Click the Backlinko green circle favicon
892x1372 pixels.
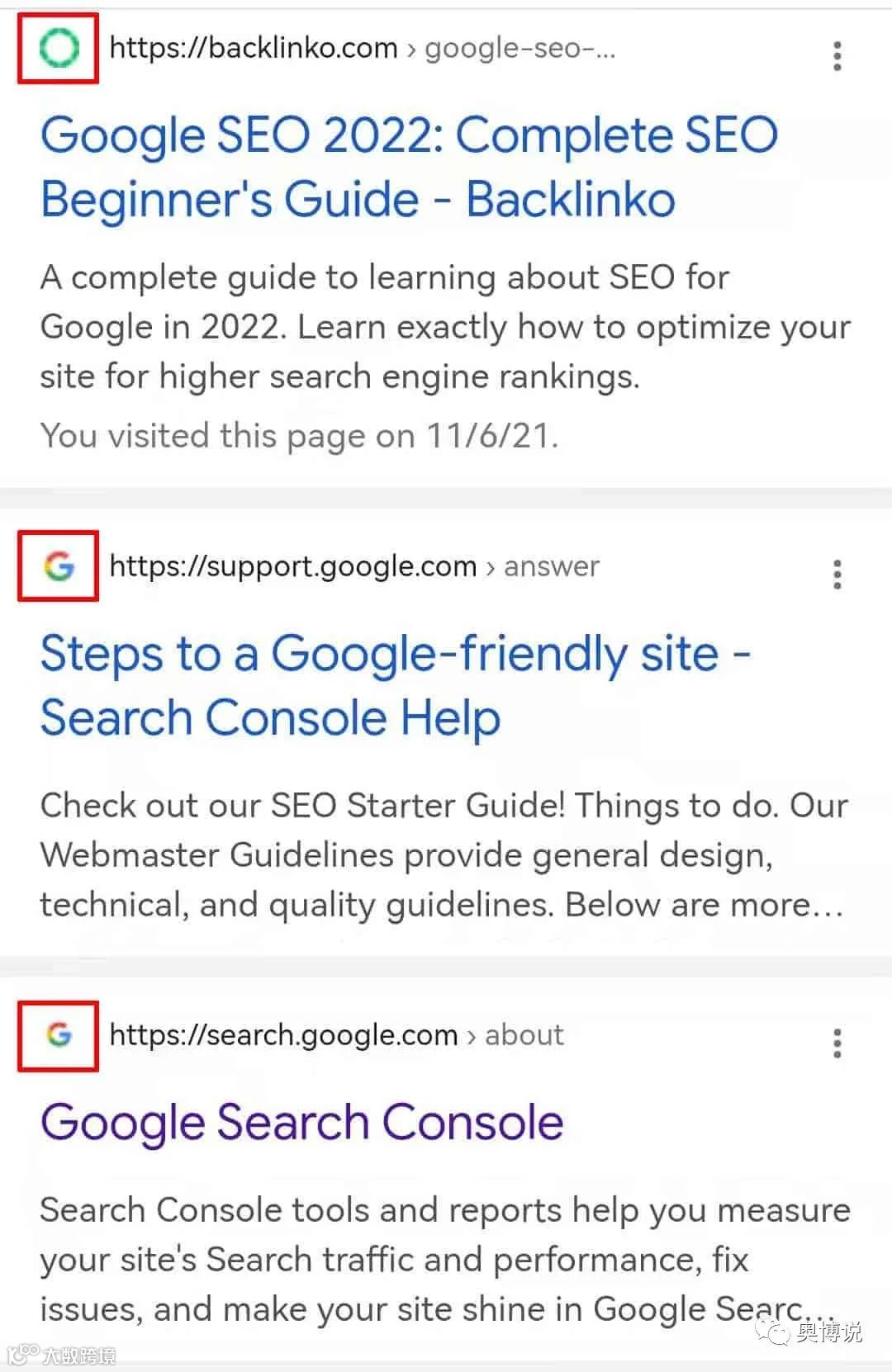click(x=59, y=49)
